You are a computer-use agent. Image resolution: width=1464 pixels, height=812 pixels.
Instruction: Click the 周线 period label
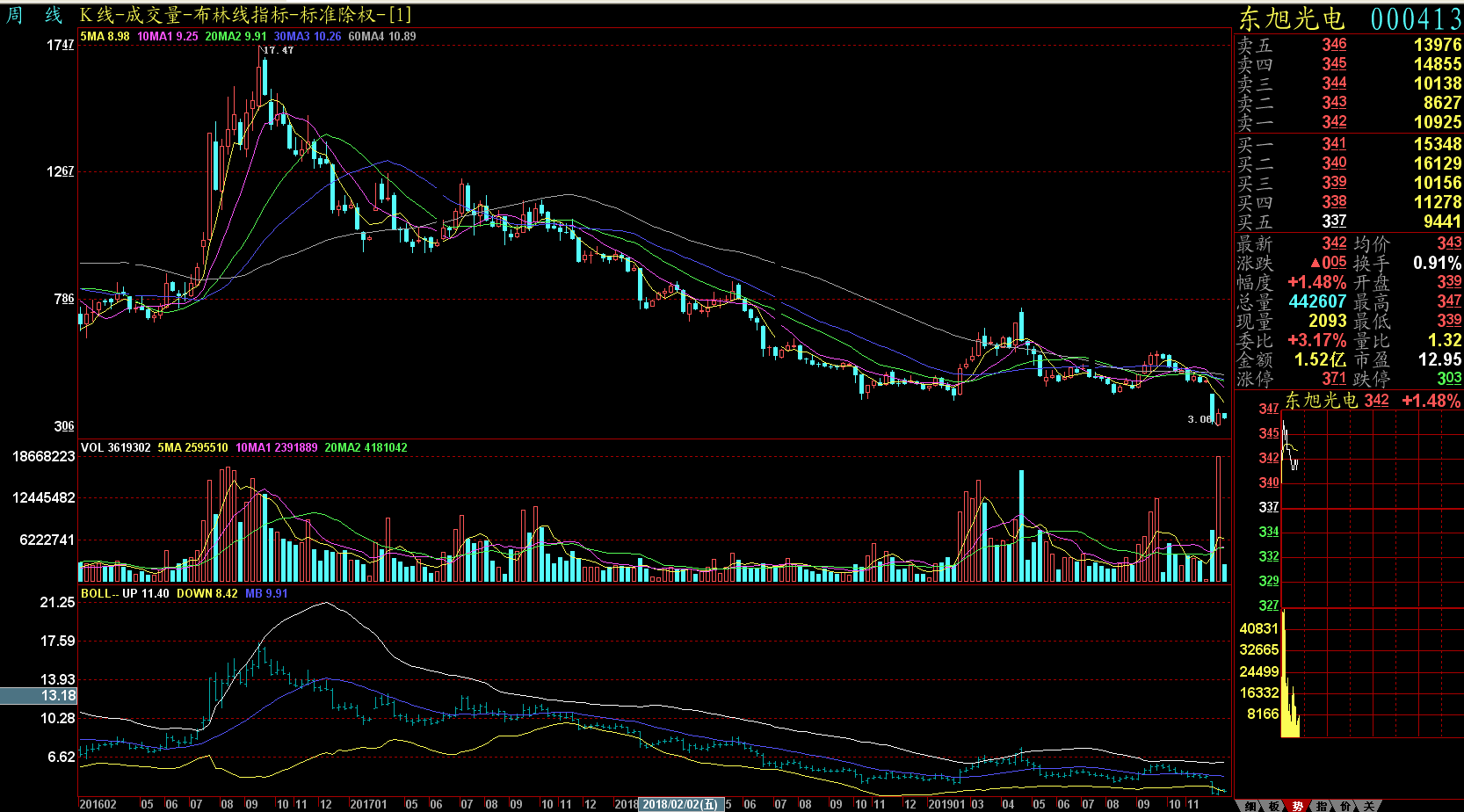pos(34,15)
